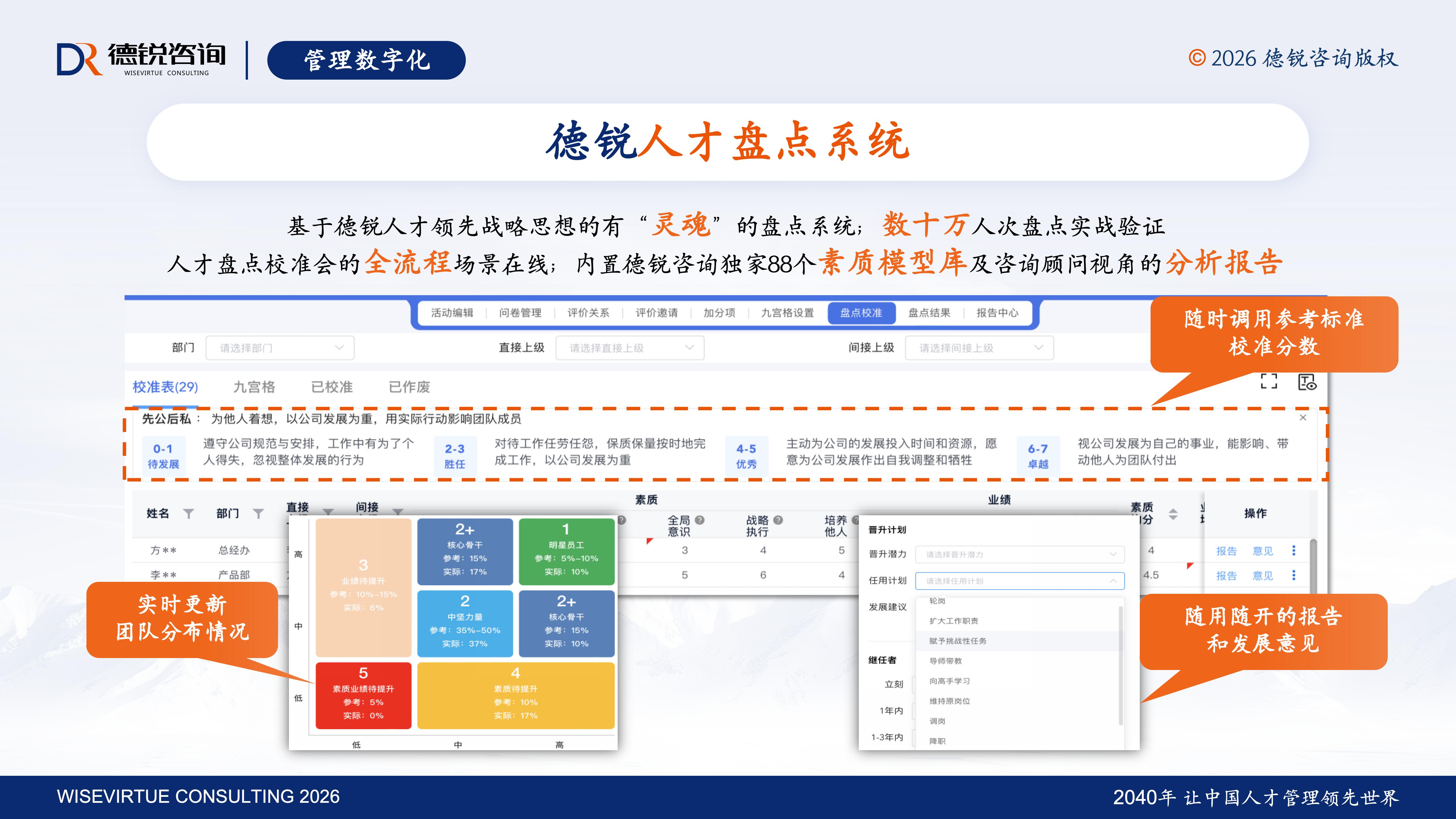The image size is (1456, 819).
Task: Click the scrollbar in the 任用计划 option list
Action: coord(1121,665)
